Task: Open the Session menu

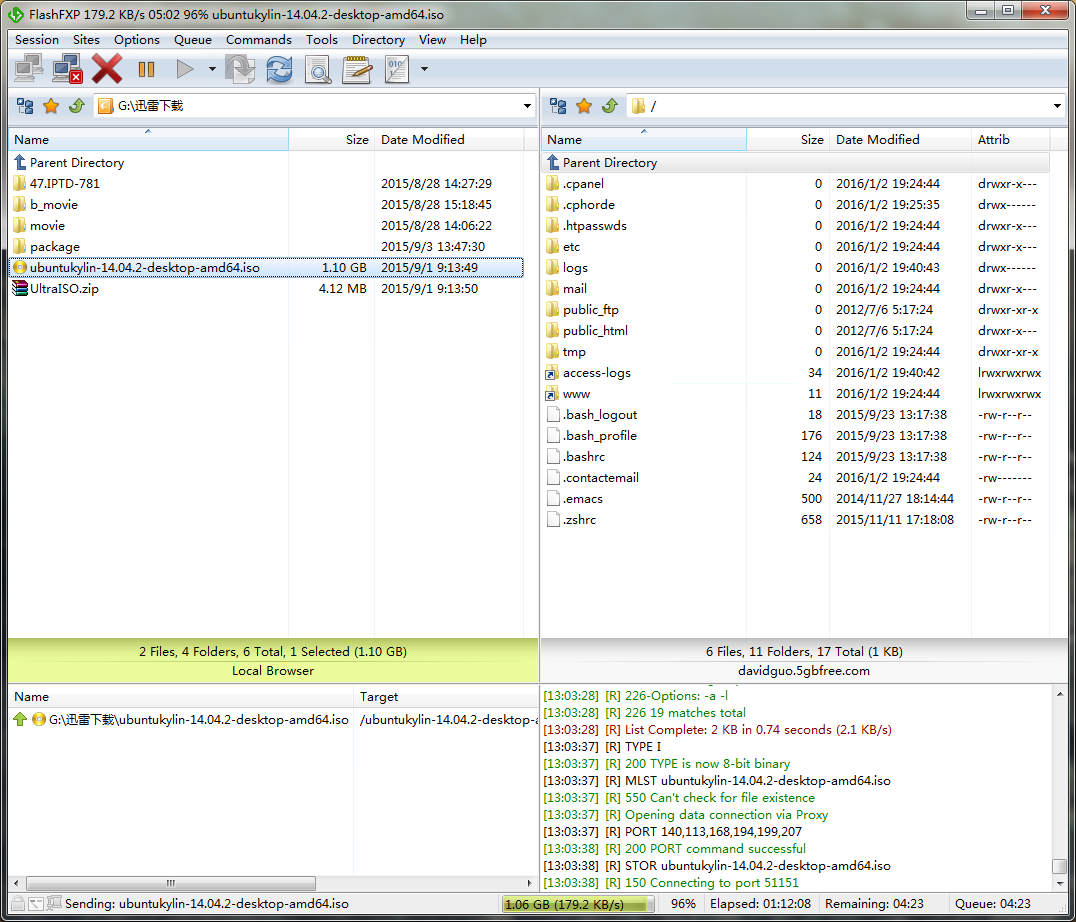Action: tap(37, 40)
